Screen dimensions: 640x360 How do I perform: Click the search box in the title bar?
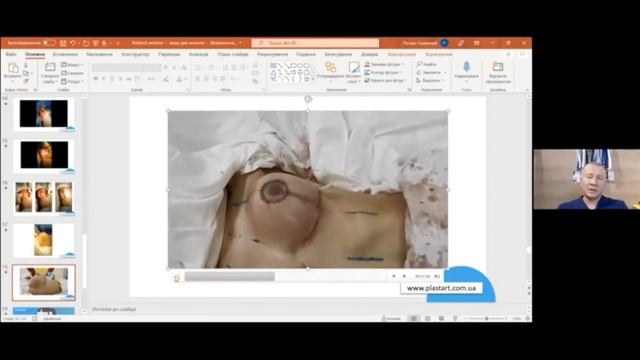click(315, 43)
